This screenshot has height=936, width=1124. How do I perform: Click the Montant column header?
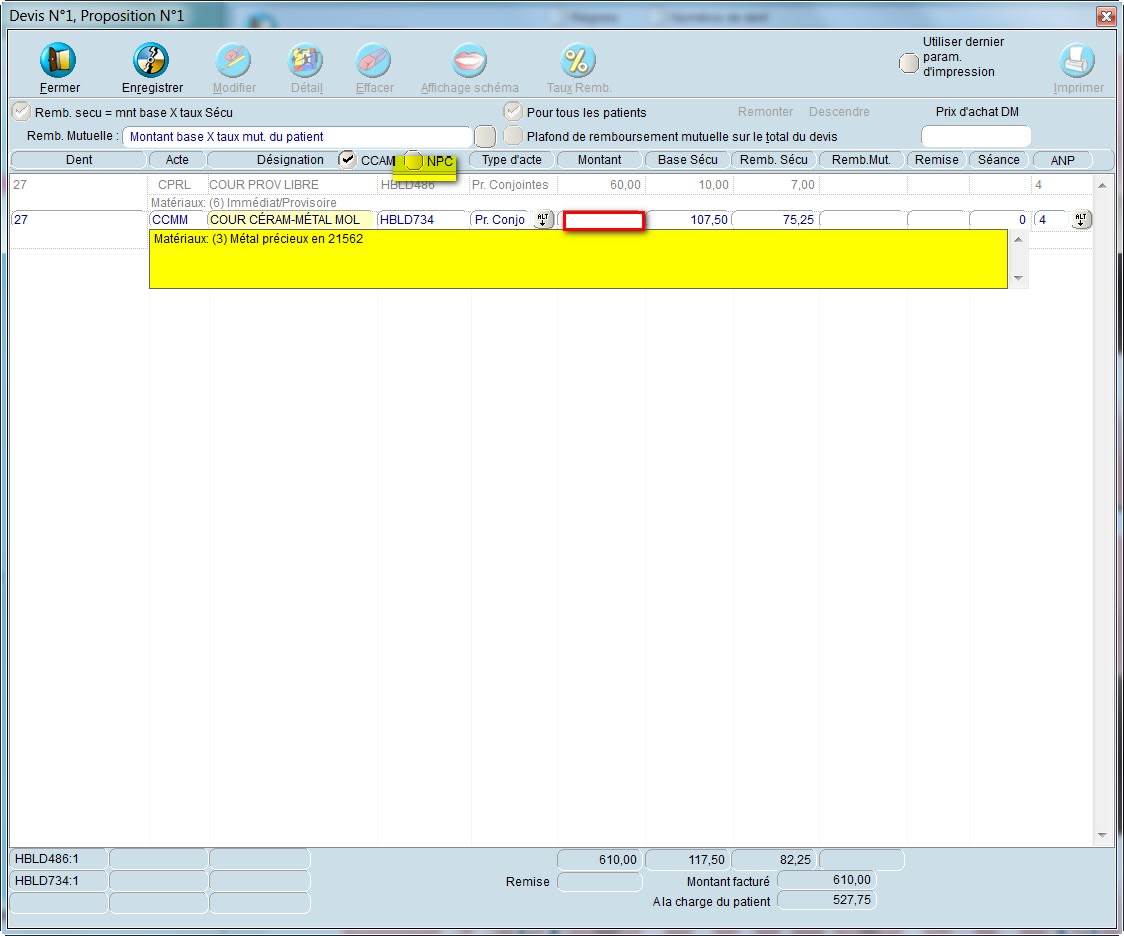point(599,160)
